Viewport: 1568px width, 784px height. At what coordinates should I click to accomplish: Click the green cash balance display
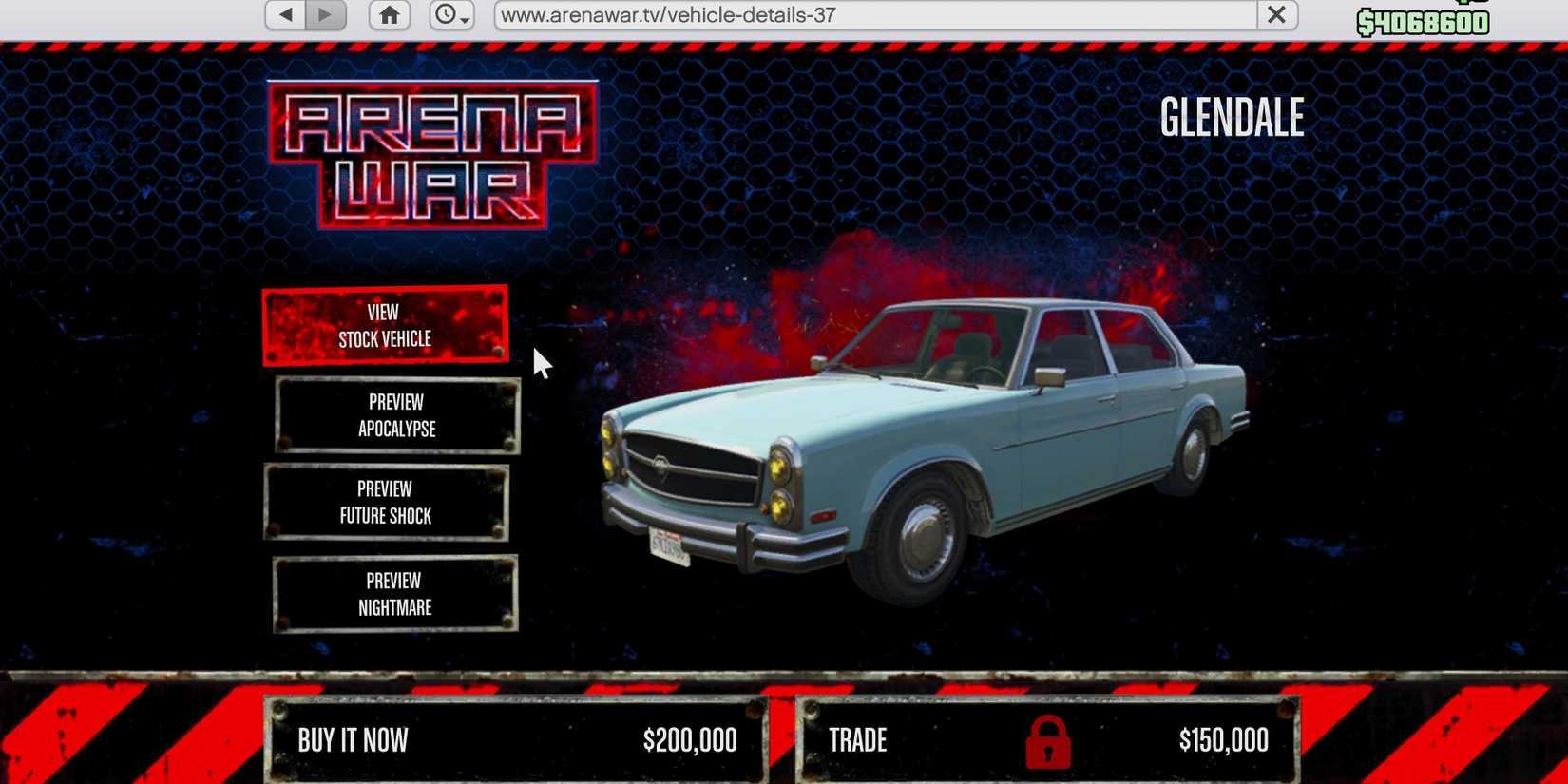click(x=1423, y=23)
